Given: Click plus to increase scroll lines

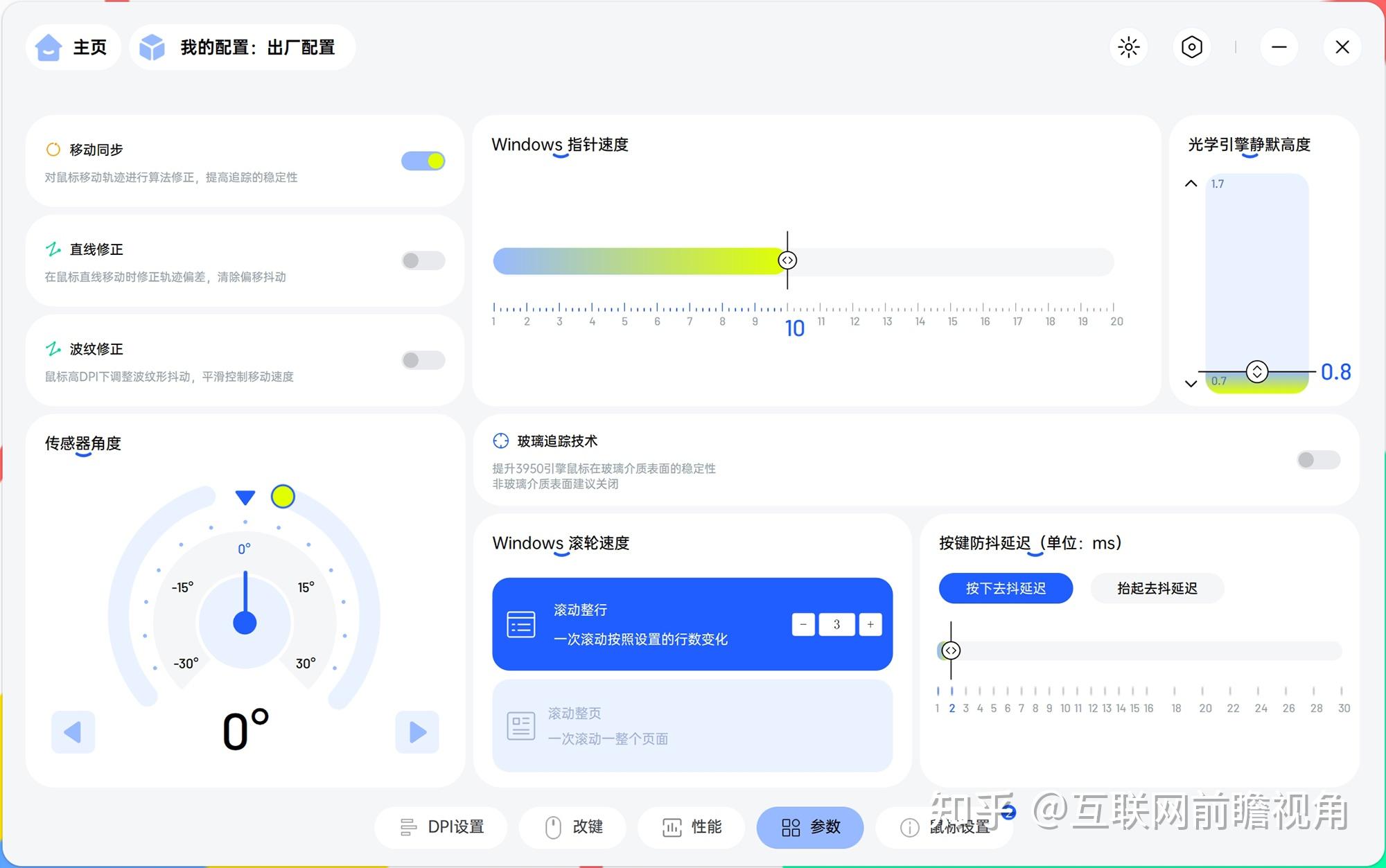Looking at the screenshot, I should [870, 624].
